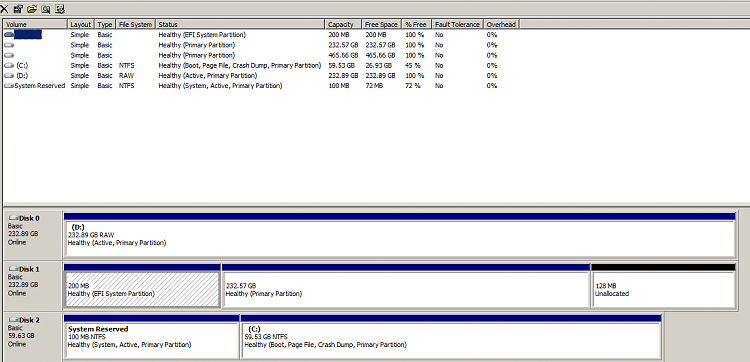Viewport: 750px width, 362px height.
Task: Click the 72 MB free space cell
Action: pos(374,86)
